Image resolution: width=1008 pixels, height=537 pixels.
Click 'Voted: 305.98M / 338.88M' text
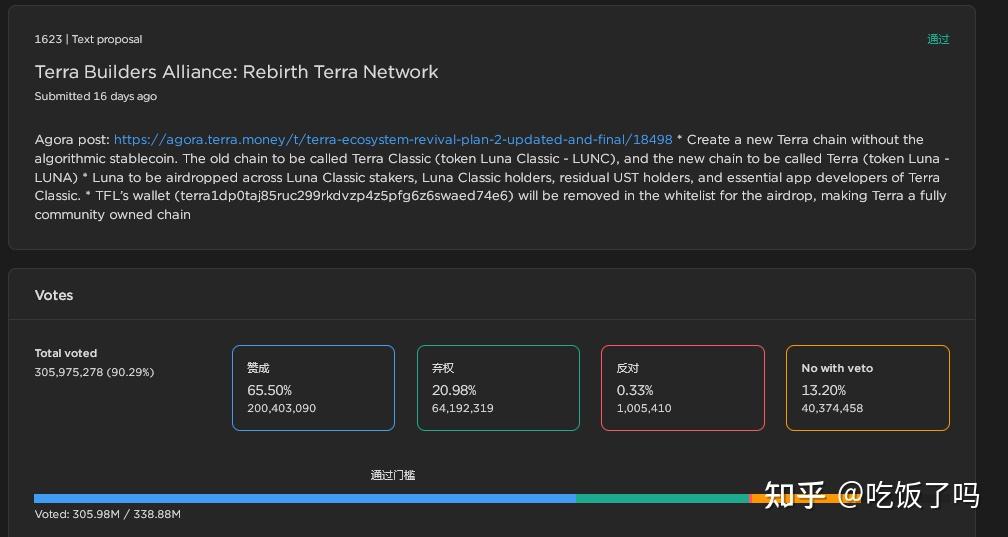coord(108,514)
